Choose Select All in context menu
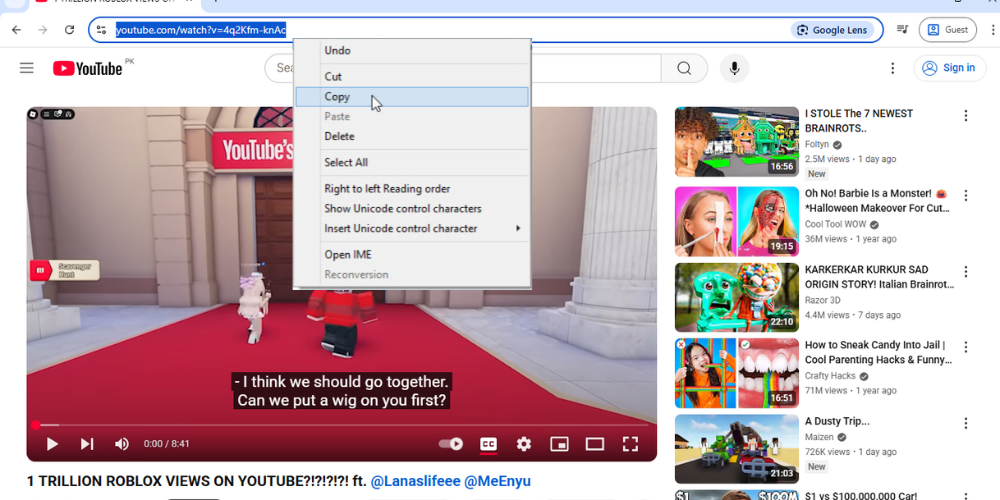 [x=412, y=163]
